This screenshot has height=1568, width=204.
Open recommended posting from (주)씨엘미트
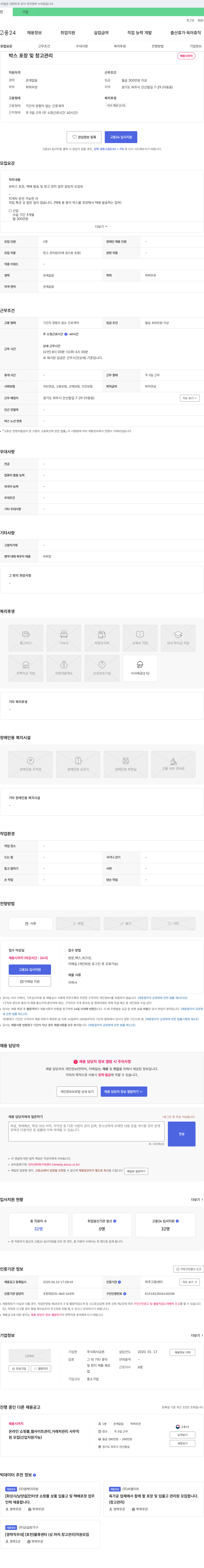(x=153, y=1499)
